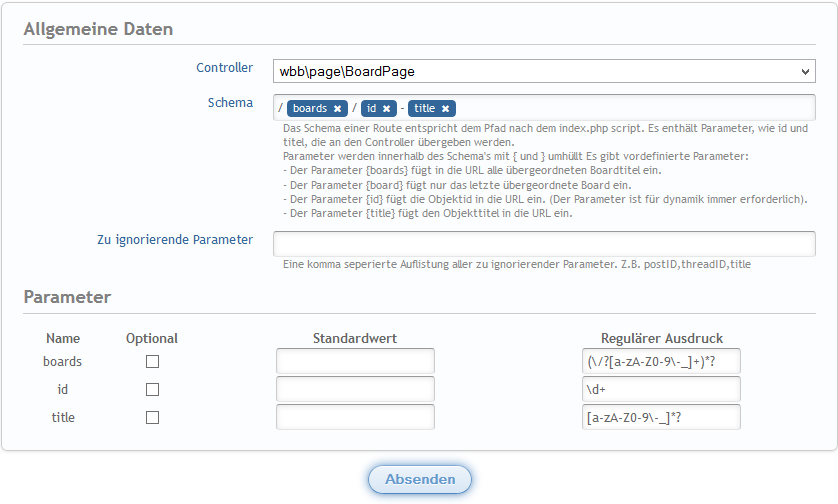The height and width of the screenshot is (504, 838).
Task: Select the boards tag in Schema
Action: 310,108
